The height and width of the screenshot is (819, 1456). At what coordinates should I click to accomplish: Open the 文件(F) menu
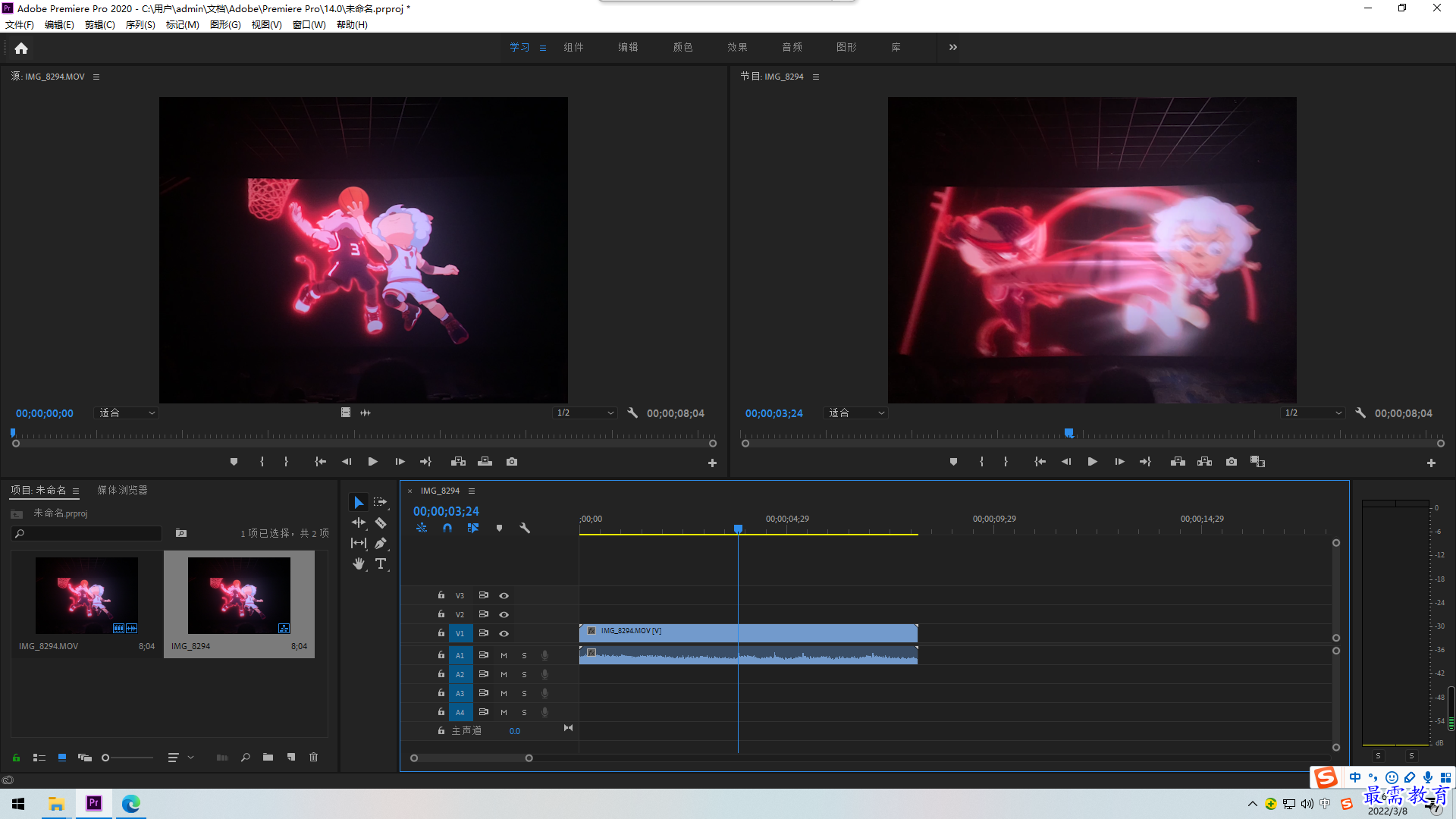coord(20,24)
